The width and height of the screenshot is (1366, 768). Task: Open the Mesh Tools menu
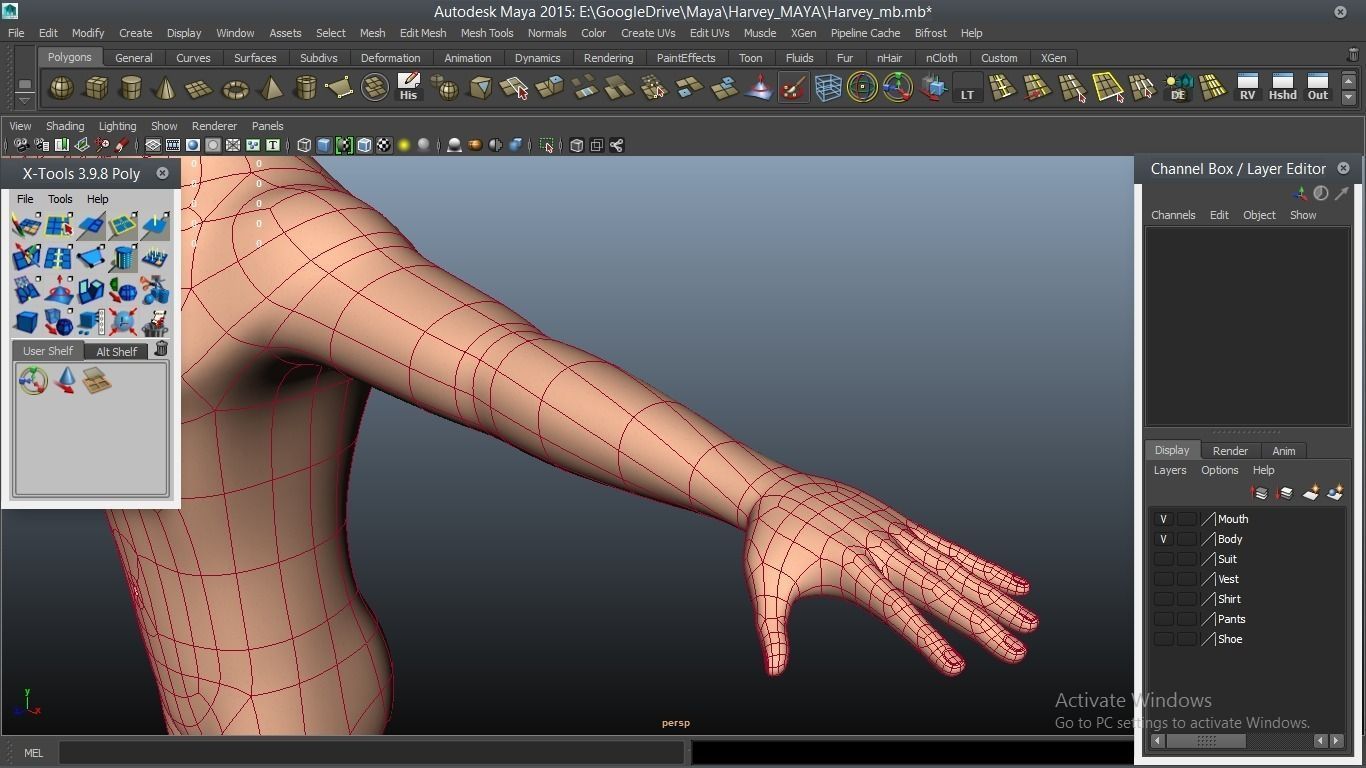click(x=487, y=33)
